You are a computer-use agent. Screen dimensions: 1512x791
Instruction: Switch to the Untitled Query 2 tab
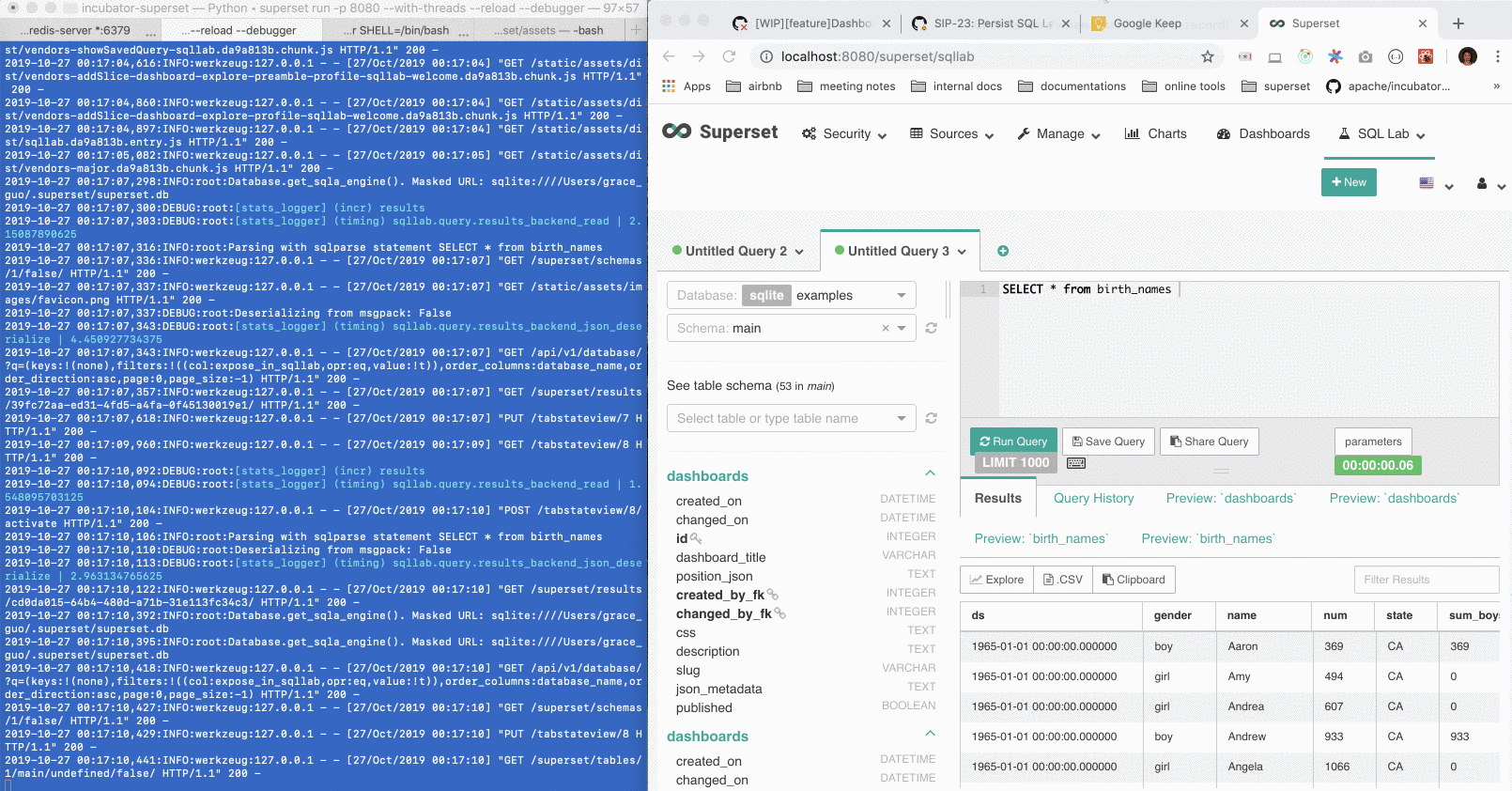pos(736,252)
